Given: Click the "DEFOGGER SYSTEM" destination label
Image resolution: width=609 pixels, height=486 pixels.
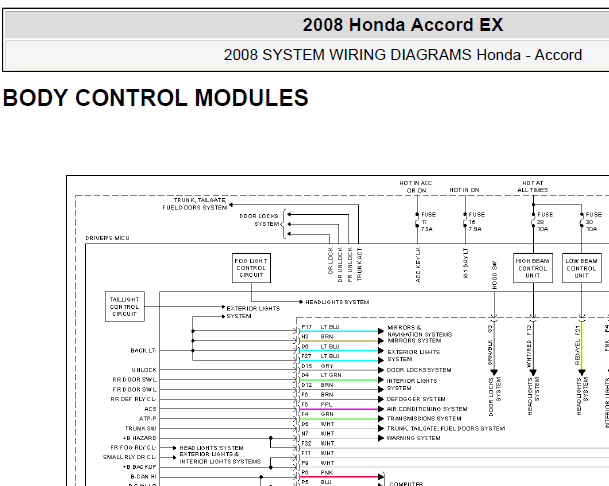Looking at the screenshot, I should 416,399.
